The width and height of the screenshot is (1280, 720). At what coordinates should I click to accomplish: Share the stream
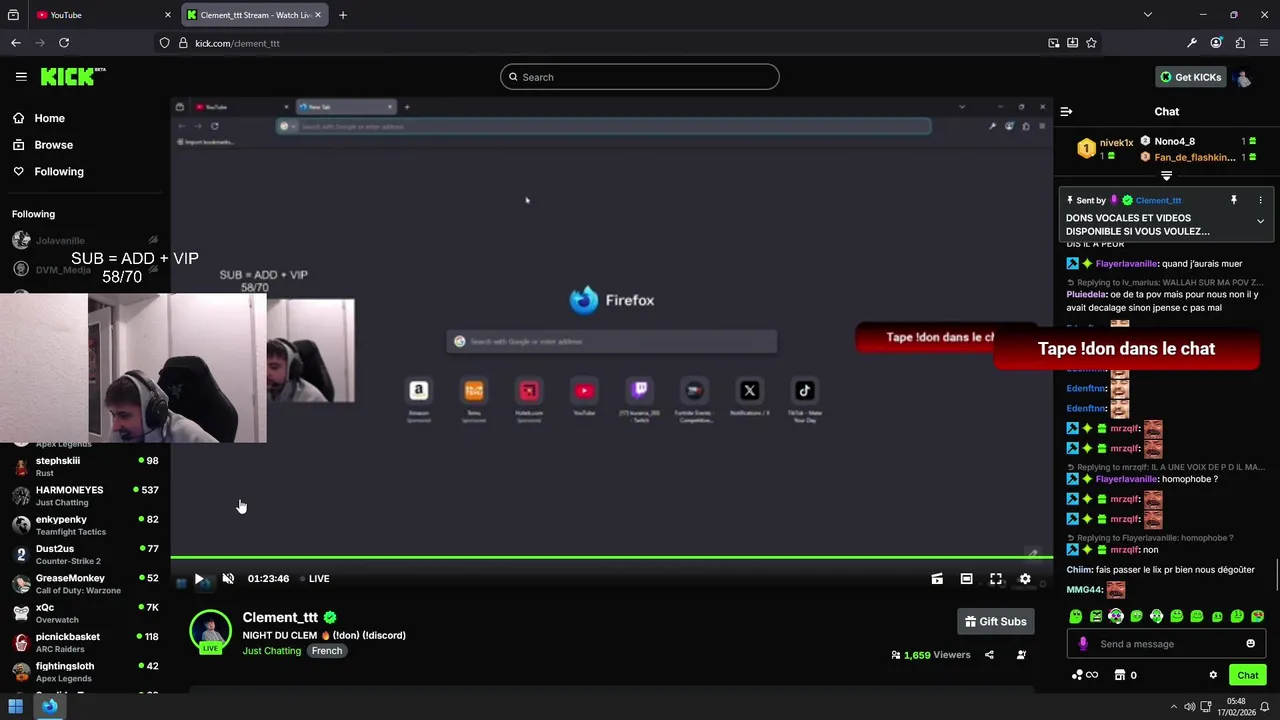(x=989, y=655)
